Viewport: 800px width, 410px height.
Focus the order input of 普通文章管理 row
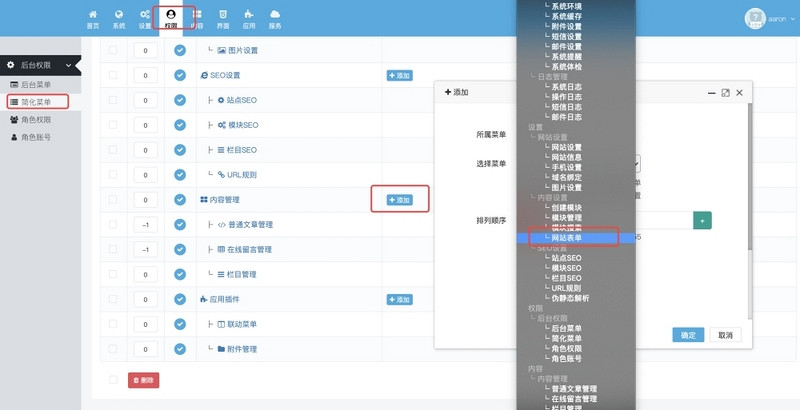point(145,224)
